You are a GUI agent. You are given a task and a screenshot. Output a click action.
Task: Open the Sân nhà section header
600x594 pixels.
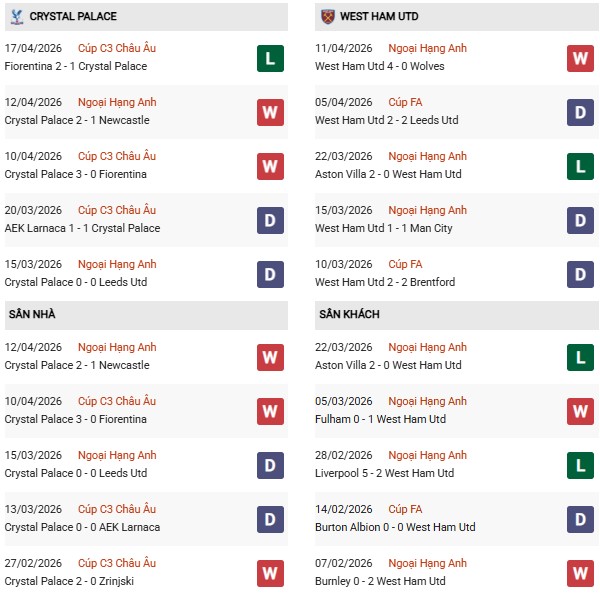tap(31, 314)
